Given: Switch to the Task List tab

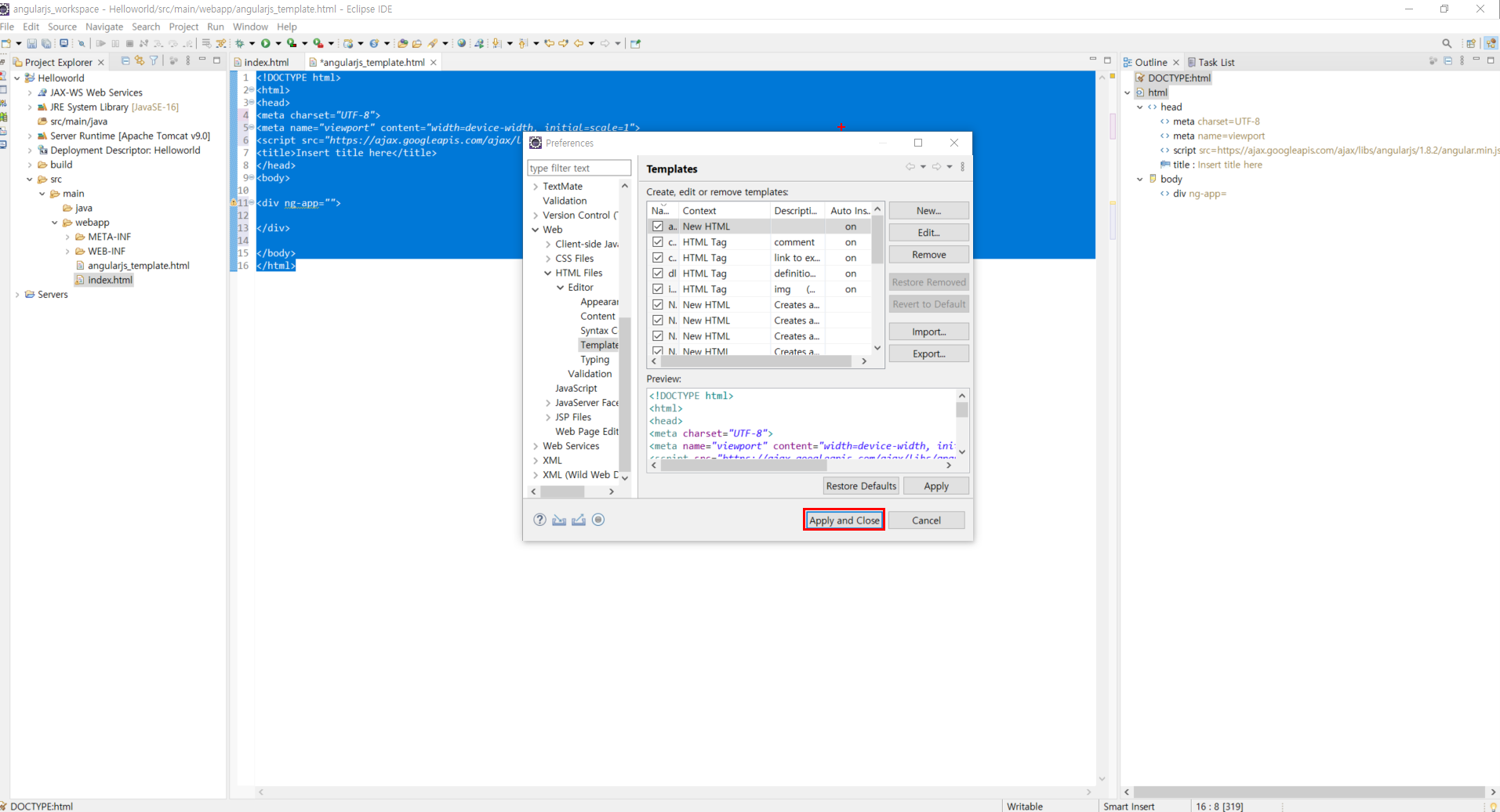Looking at the screenshot, I should click(1211, 62).
